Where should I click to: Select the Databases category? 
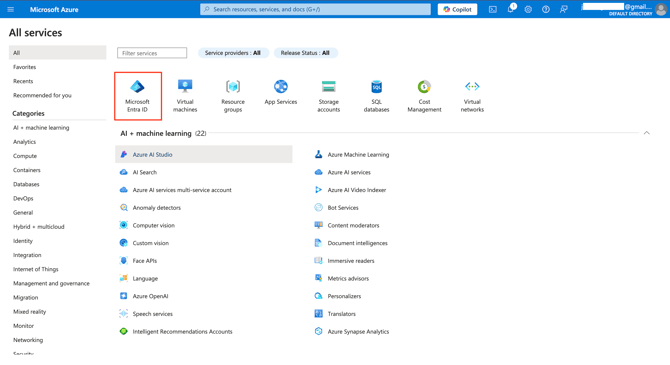[x=26, y=184]
